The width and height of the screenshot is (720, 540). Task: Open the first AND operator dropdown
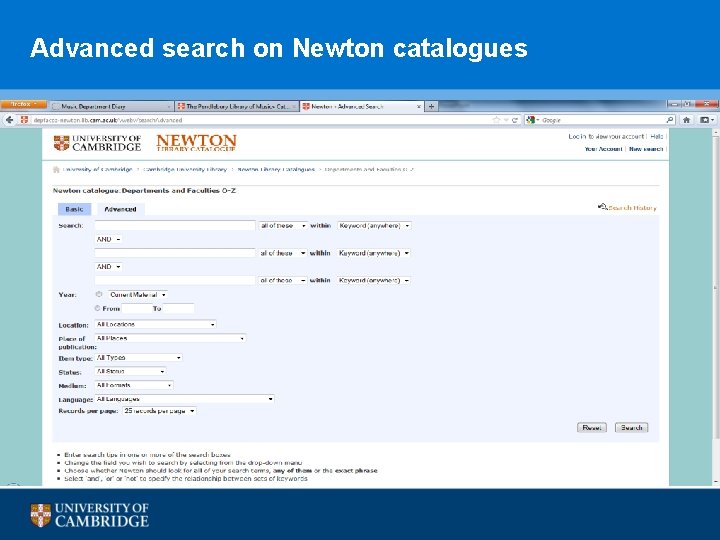(108, 239)
